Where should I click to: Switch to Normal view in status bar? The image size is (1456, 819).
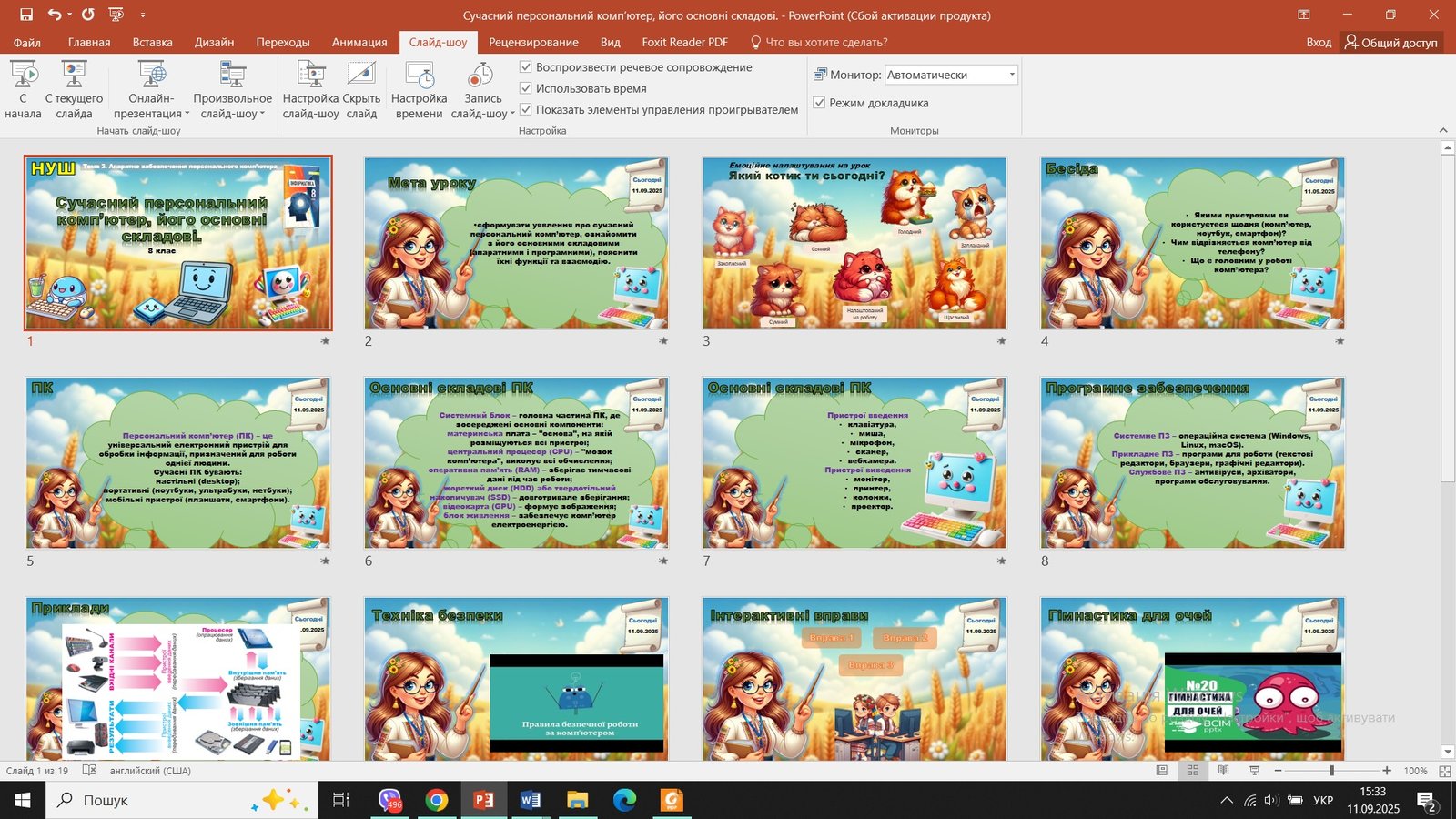[1162, 771]
